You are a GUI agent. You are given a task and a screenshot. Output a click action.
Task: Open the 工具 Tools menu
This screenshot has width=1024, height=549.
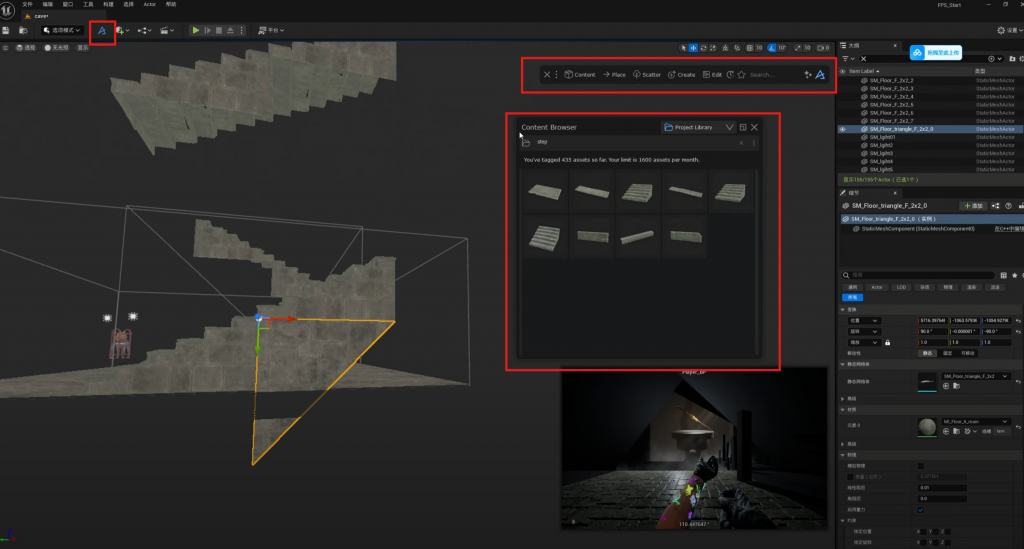[88, 5]
